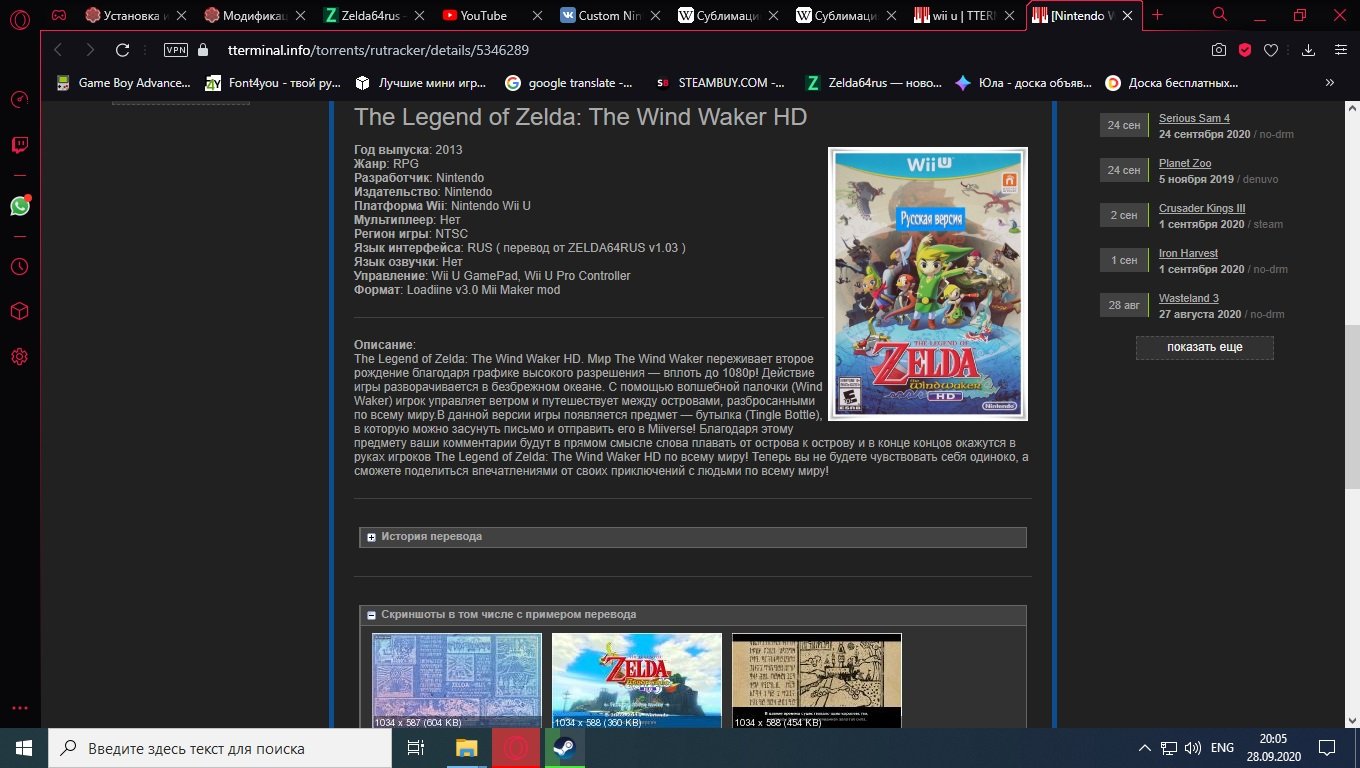This screenshot has width=1360, height=768.
Task: Open the 360 KB Zelda title thumbnail
Action: [x=637, y=681]
